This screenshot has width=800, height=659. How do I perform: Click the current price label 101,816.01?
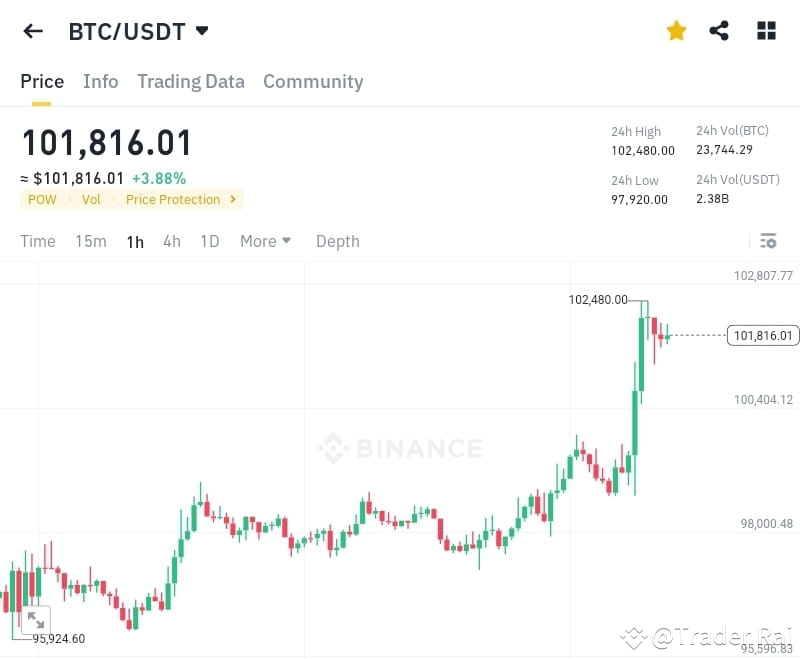tap(763, 335)
